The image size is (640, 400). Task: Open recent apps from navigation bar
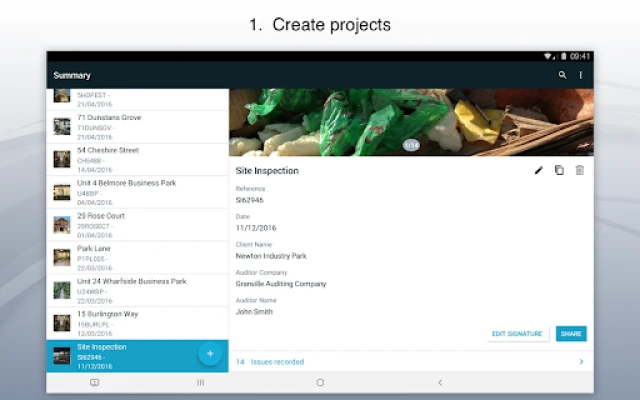(200, 382)
